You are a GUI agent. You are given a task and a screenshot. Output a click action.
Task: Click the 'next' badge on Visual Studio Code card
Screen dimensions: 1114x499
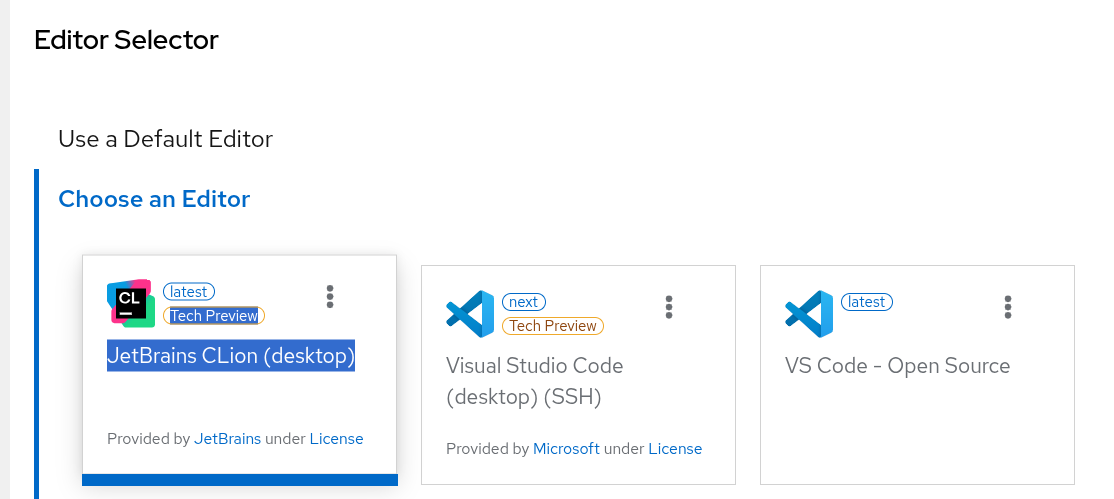(x=524, y=302)
